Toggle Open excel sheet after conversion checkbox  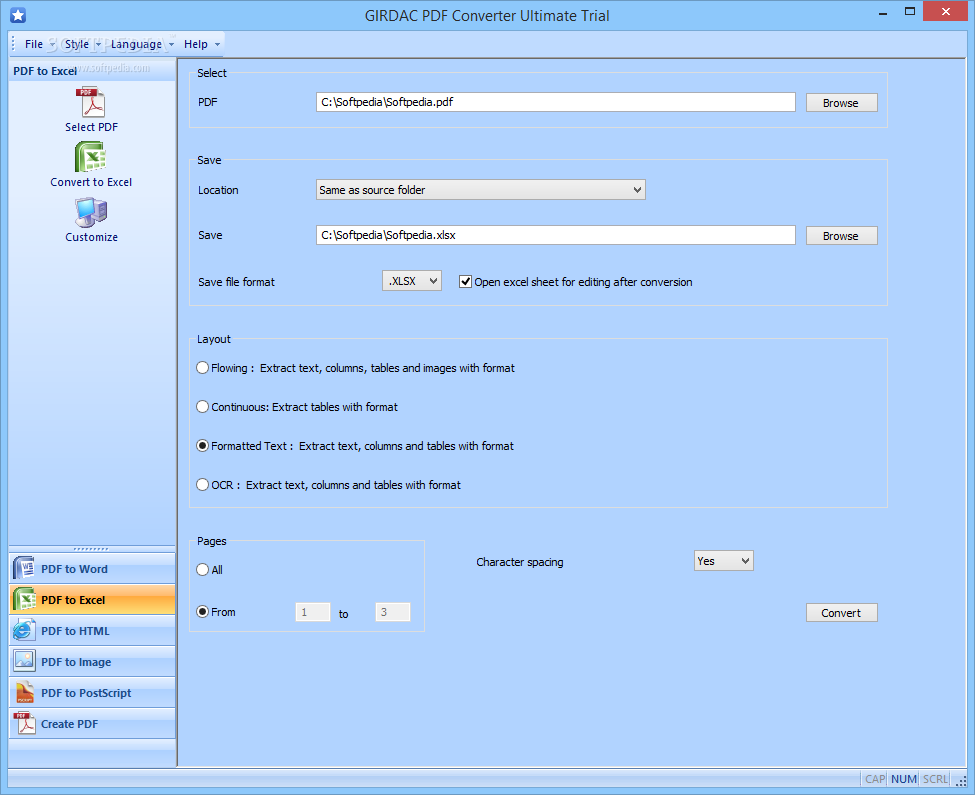[465, 282]
